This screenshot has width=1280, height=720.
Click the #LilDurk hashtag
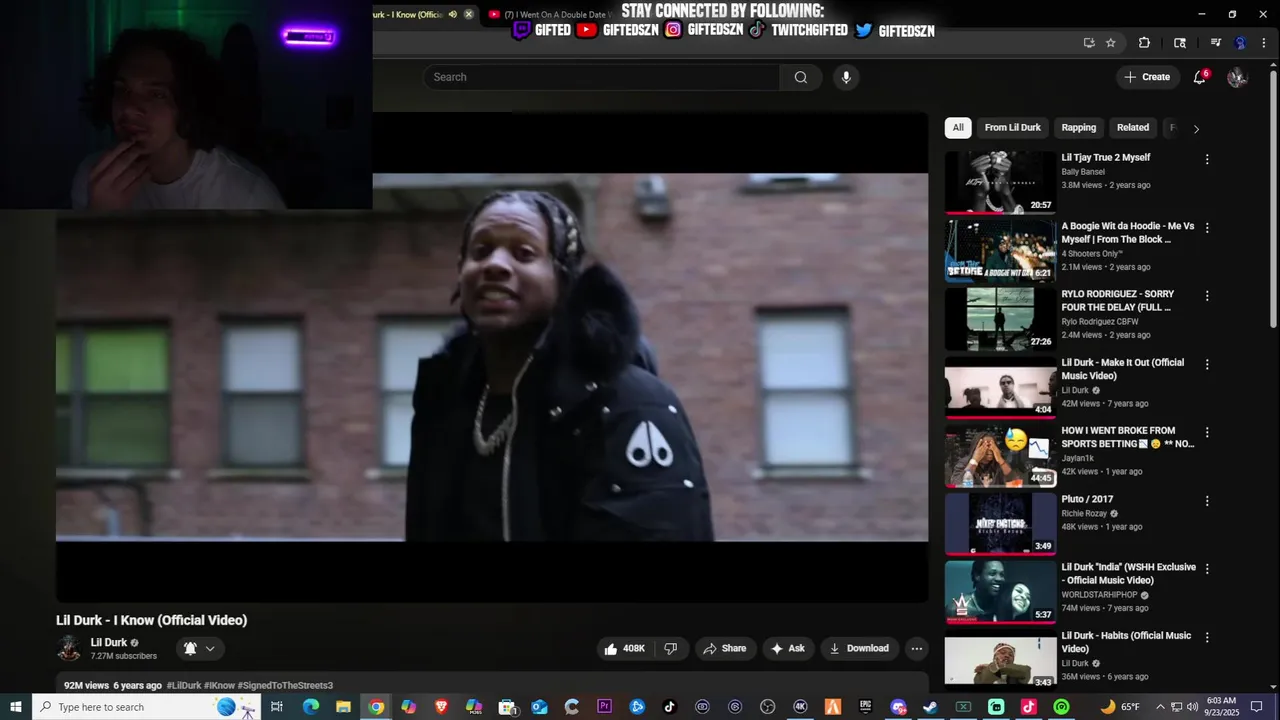click(x=184, y=685)
